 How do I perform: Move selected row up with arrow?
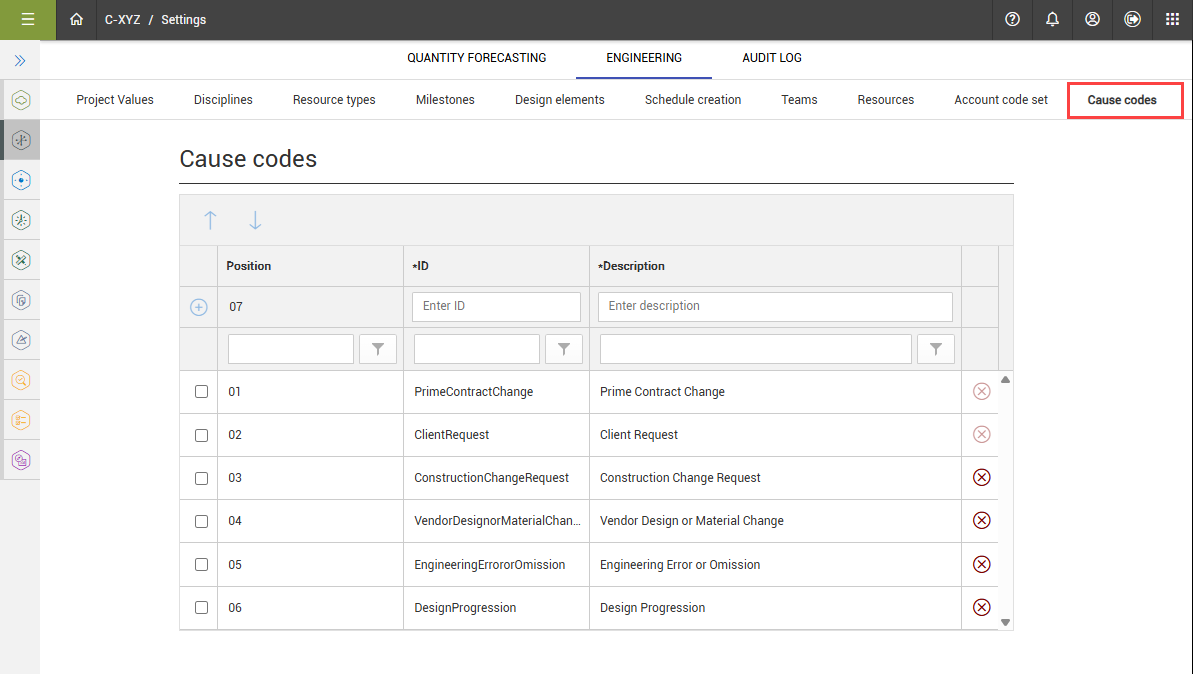[x=210, y=221]
